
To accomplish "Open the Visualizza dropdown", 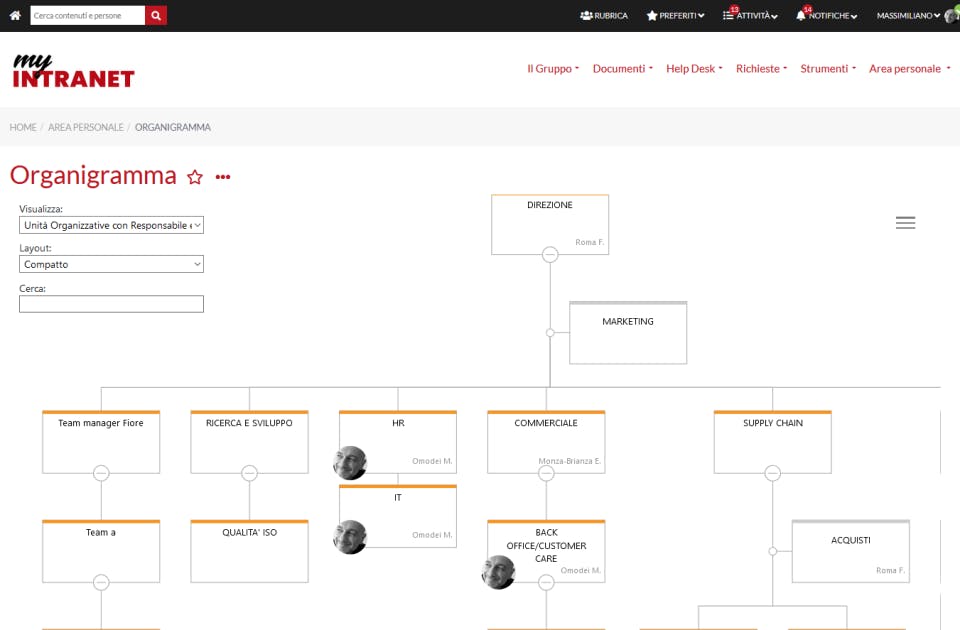I will pyautogui.click(x=111, y=225).
